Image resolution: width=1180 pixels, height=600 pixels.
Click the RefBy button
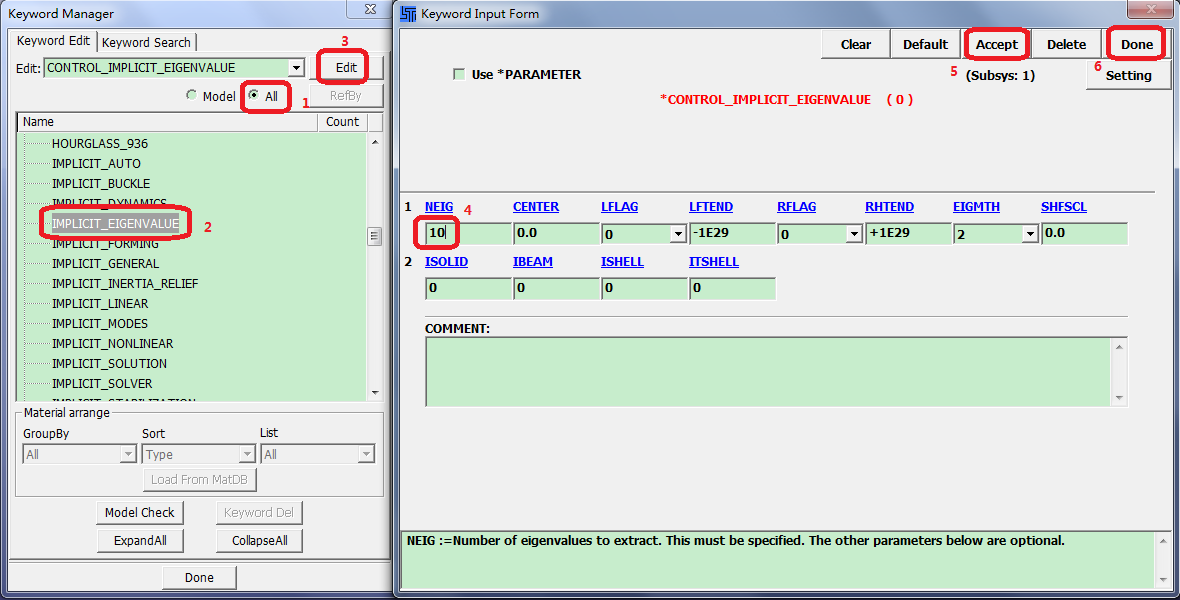[x=346, y=96]
